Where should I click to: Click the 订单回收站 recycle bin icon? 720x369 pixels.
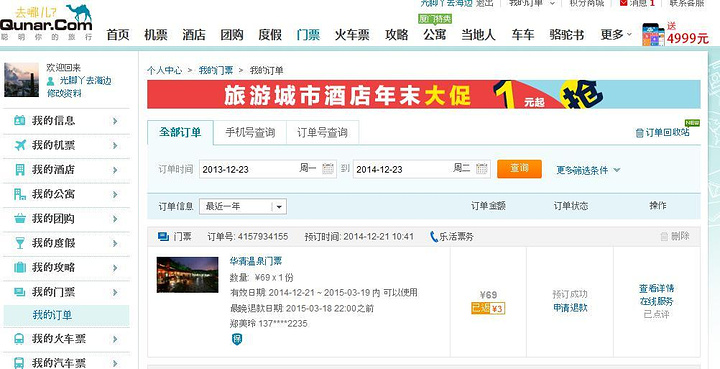[639, 133]
